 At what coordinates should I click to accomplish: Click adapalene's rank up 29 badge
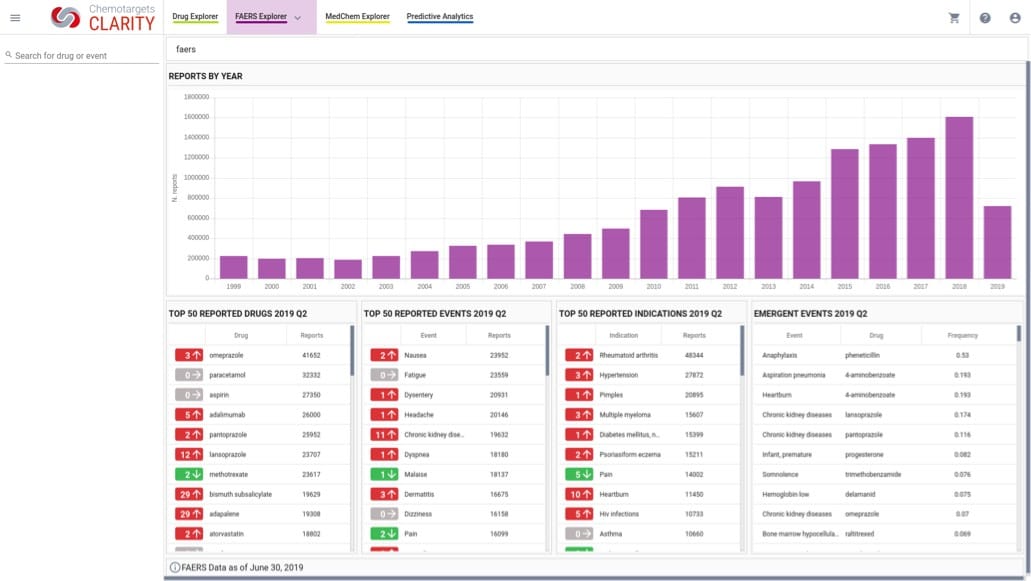[189, 514]
